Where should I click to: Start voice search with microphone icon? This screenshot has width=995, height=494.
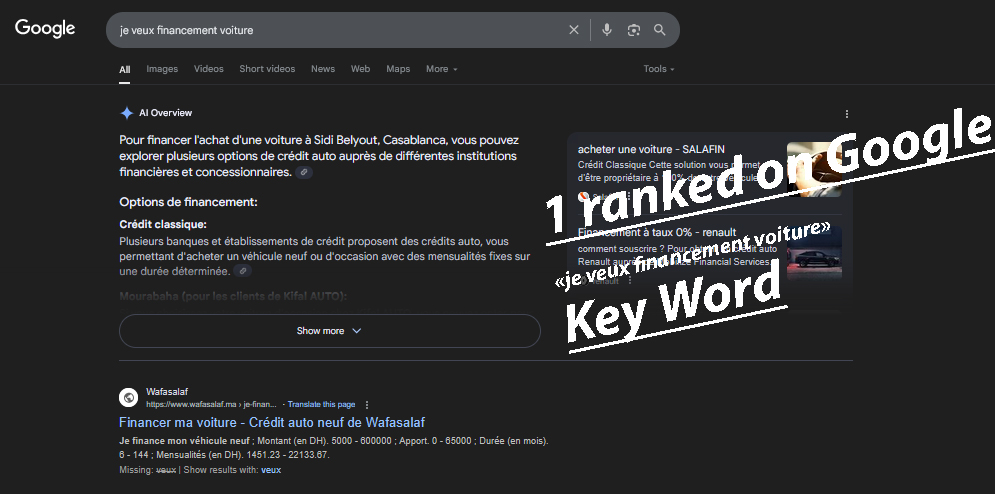(607, 30)
